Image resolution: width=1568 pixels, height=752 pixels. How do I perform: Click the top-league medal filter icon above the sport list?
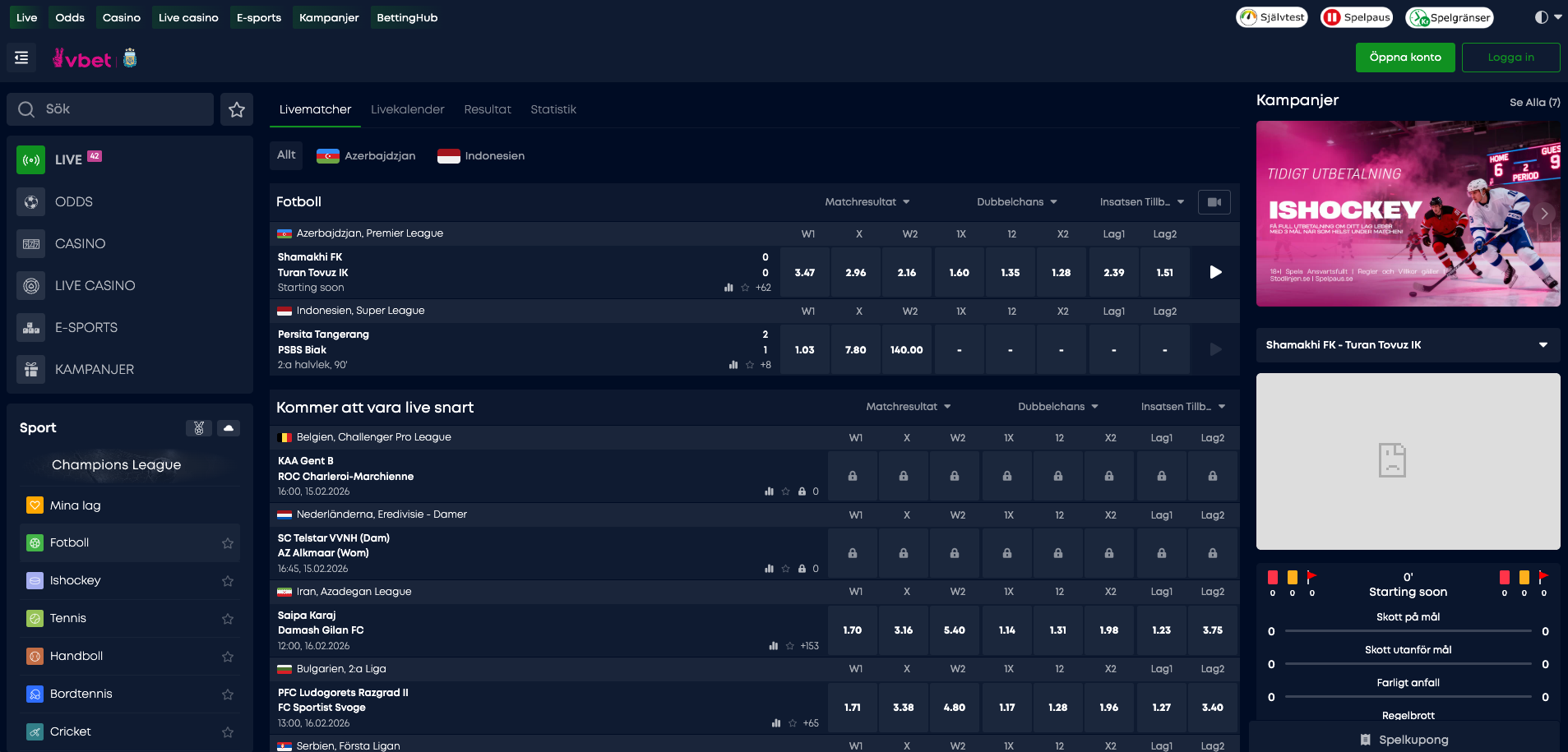[198, 427]
